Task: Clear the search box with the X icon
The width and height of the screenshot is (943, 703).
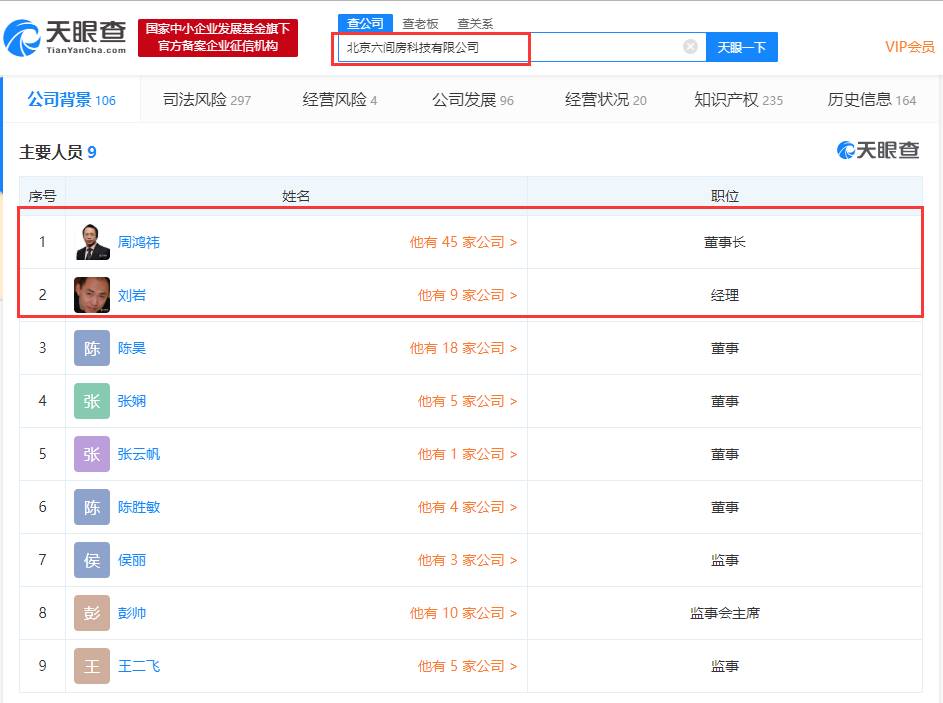Action: 690,46
